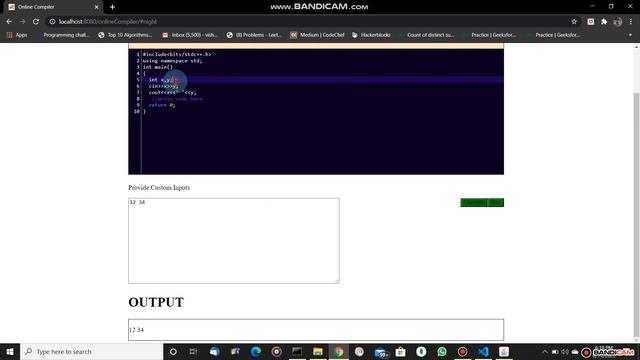This screenshot has width=640, height=360.
Task: Select the Online Compiler tab
Action: (x=53, y=7)
